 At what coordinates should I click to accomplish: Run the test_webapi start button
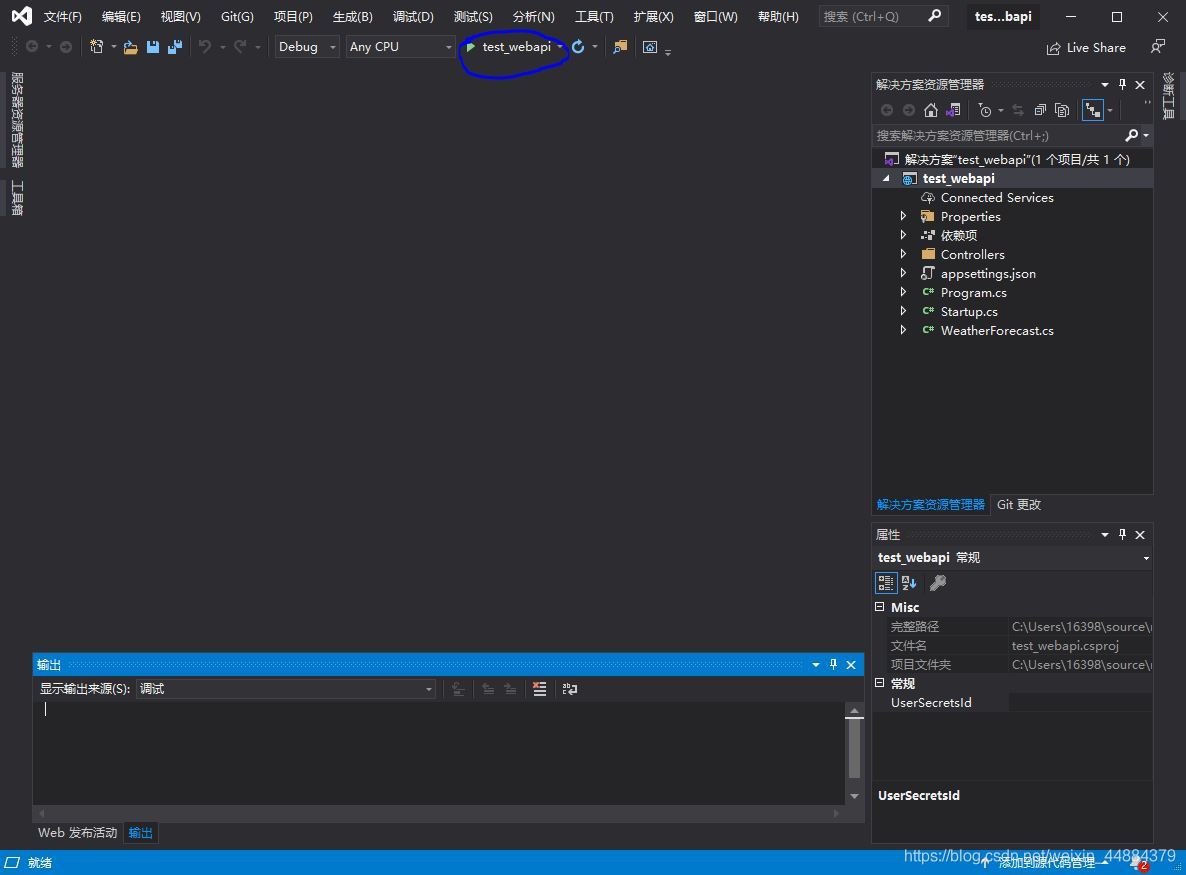pyautogui.click(x=508, y=47)
